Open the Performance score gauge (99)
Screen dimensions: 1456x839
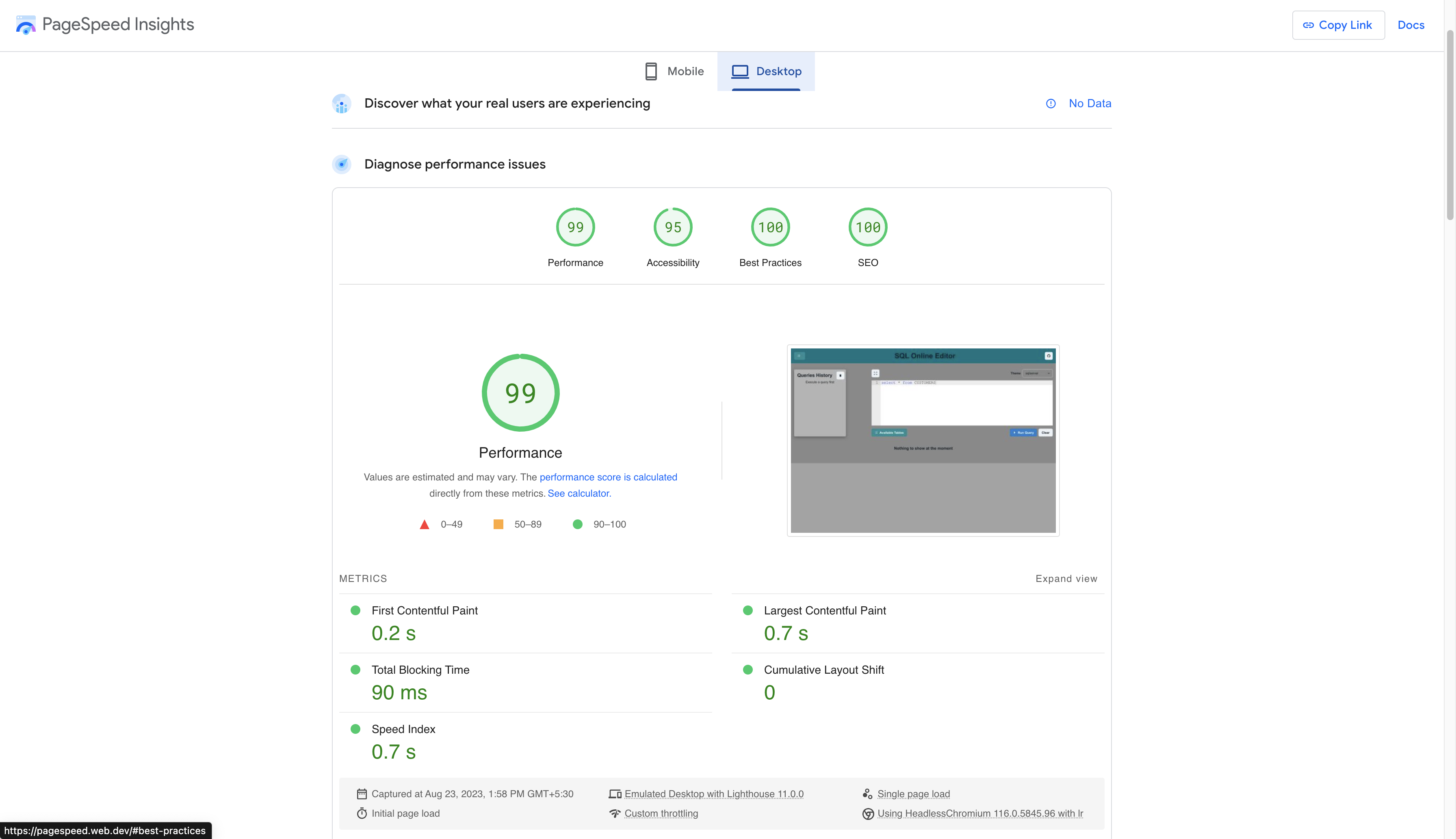(575, 227)
